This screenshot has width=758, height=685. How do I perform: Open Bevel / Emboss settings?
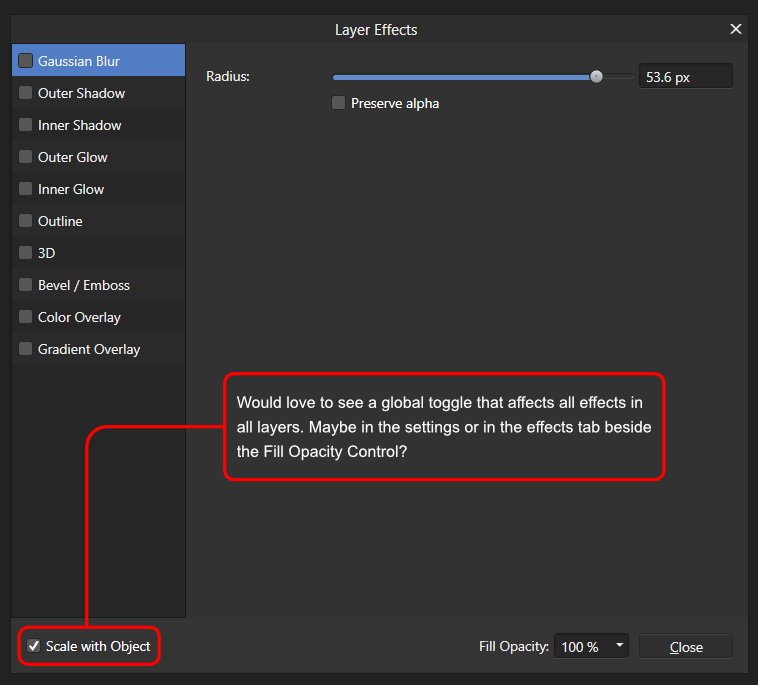tap(99, 285)
